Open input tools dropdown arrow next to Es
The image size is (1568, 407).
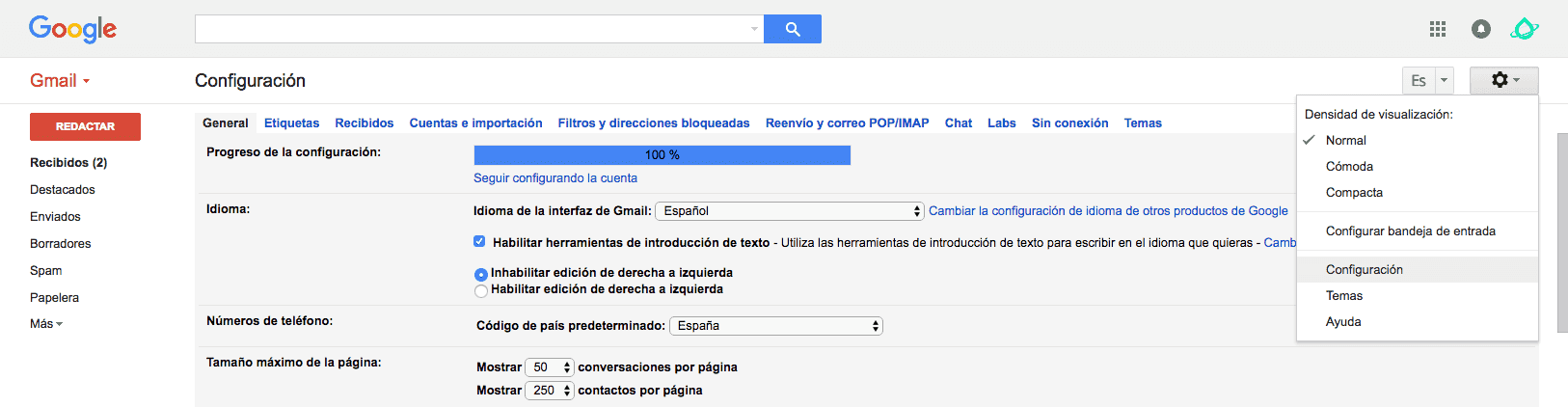(x=1444, y=81)
